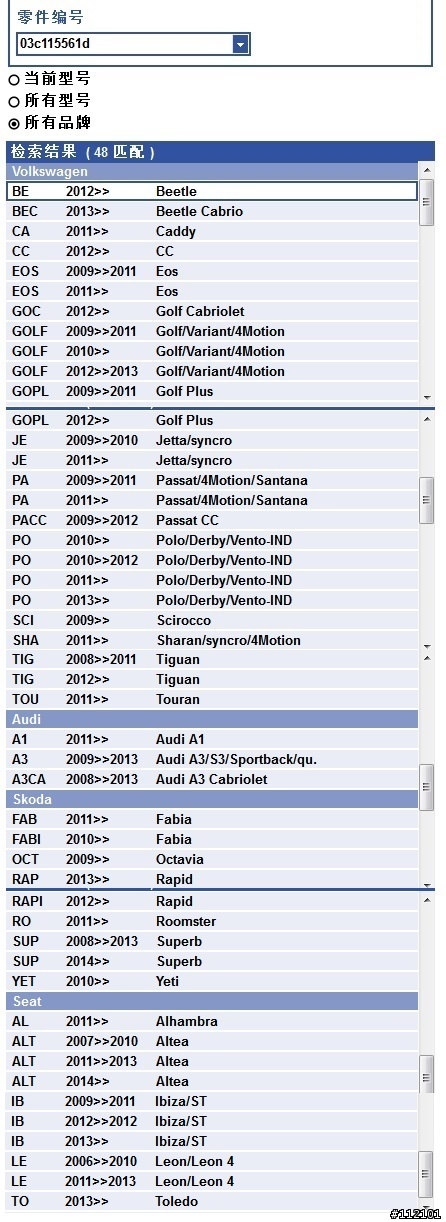The width and height of the screenshot is (446, 1222).
Task: Select the RAPI 2012>> Rapid row
Action: [212, 901]
